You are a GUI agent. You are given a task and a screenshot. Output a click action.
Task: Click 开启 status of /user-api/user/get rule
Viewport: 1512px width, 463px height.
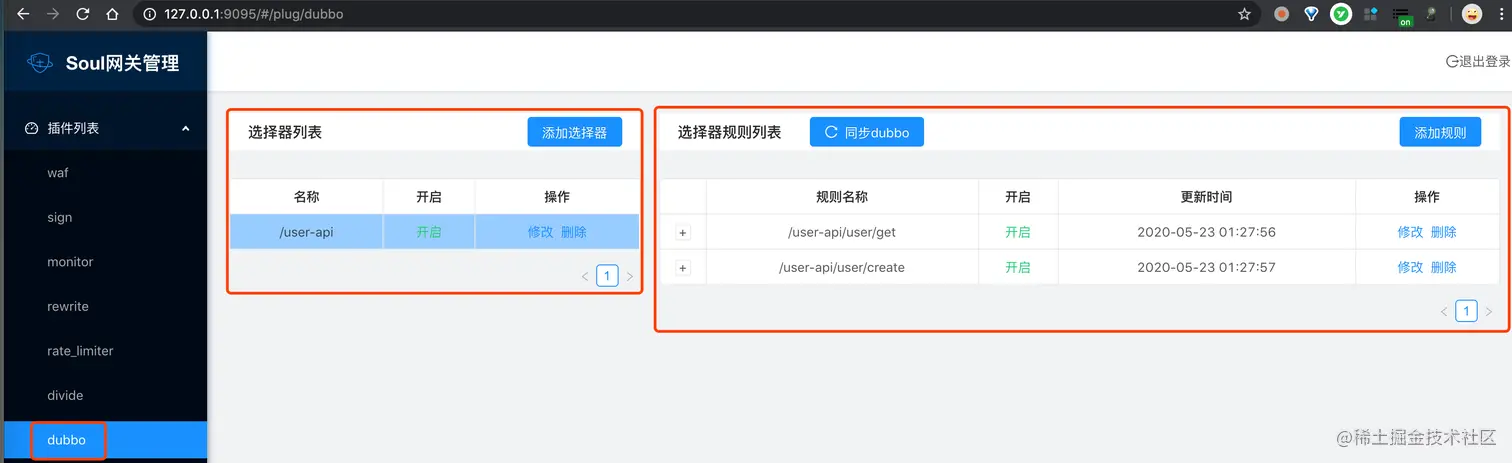(x=1018, y=232)
